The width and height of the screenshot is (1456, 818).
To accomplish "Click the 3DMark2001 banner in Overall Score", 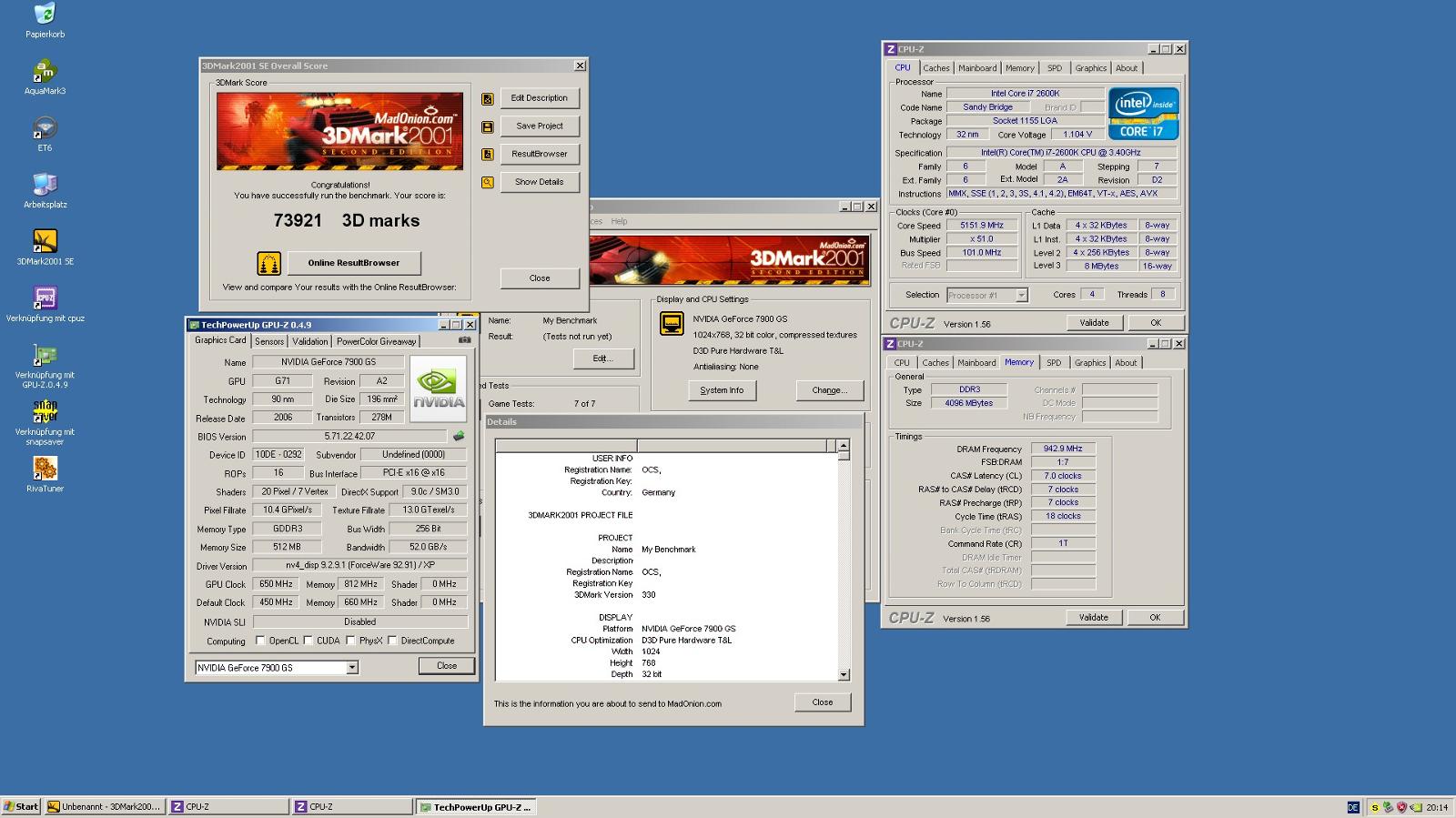I will point(339,131).
